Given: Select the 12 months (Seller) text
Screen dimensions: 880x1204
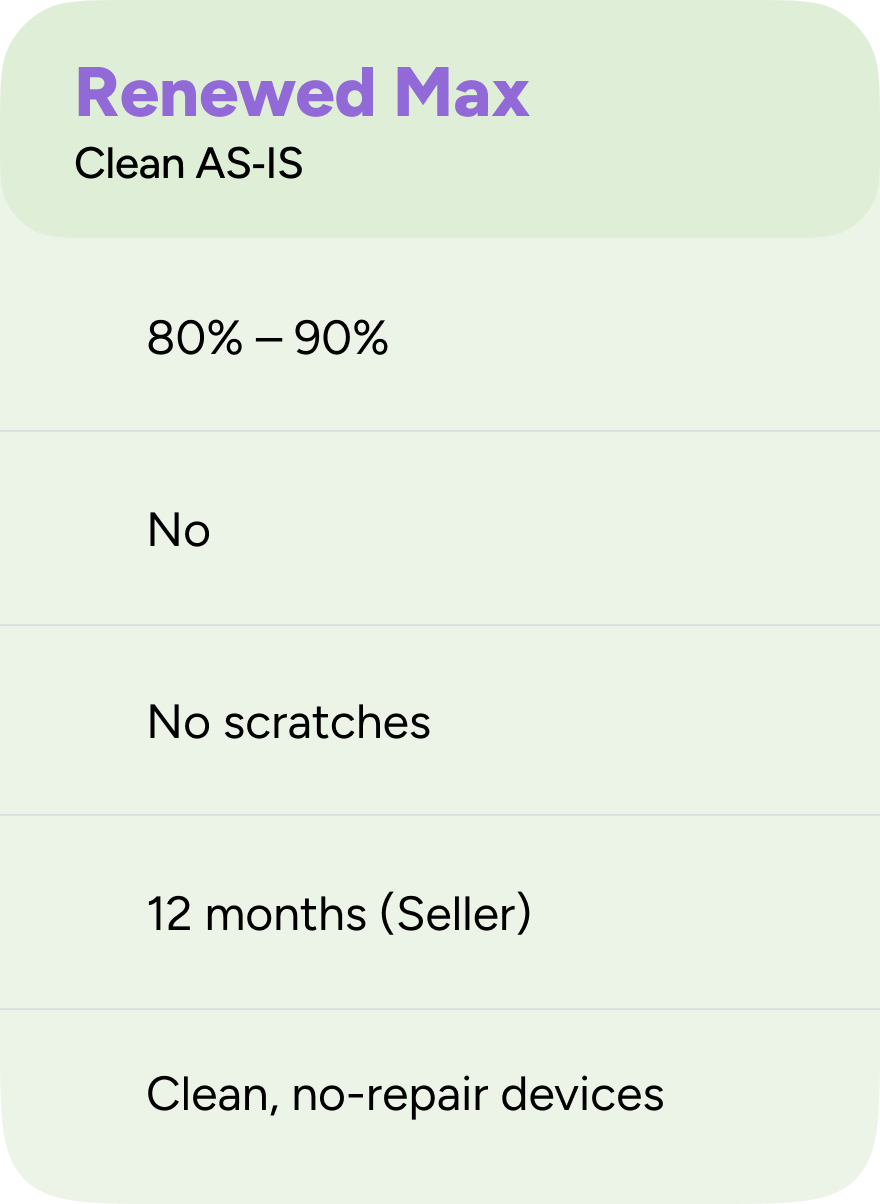Looking at the screenshot, I should click(x=338, y=914).
